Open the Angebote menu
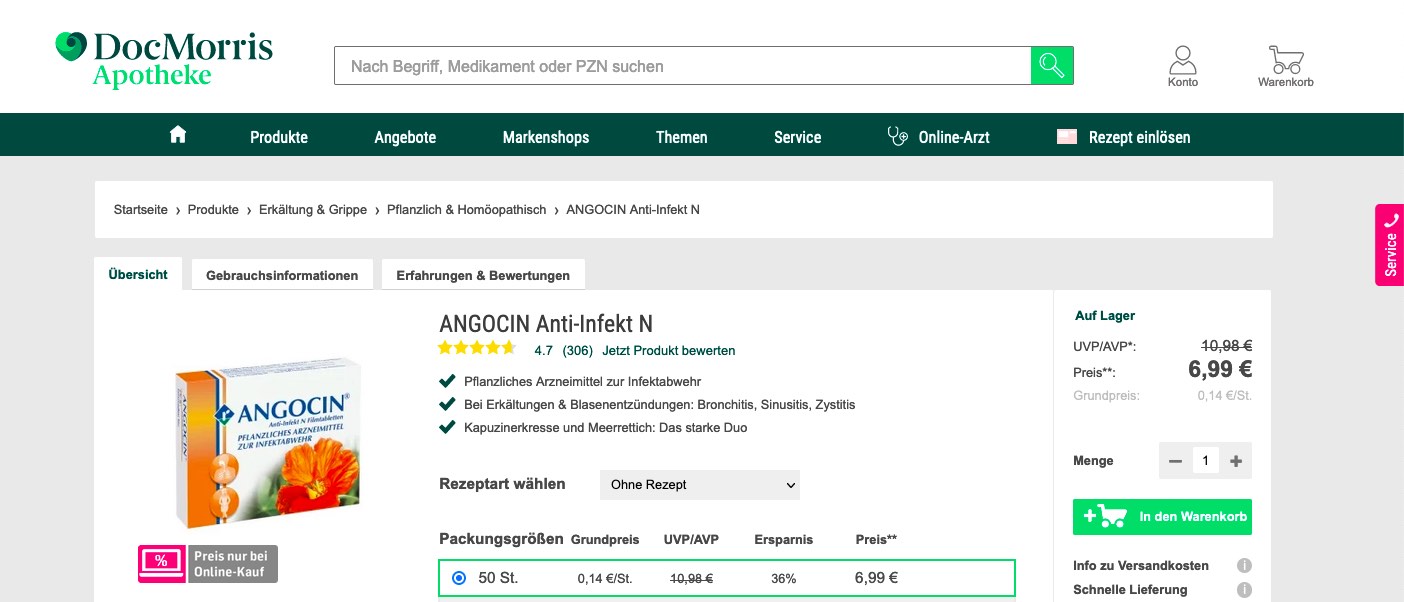Viewport: 1404px width, 602px height. point(405,137)
